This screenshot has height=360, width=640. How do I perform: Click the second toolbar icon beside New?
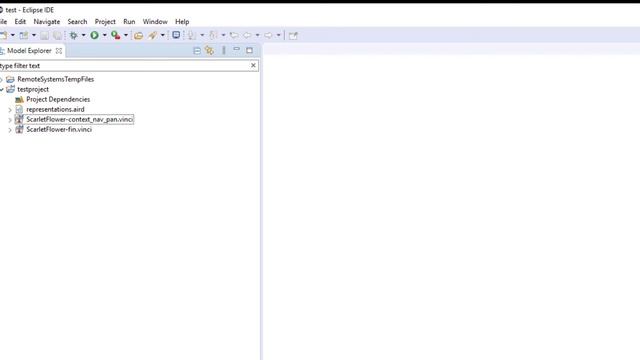pos(24,36)
